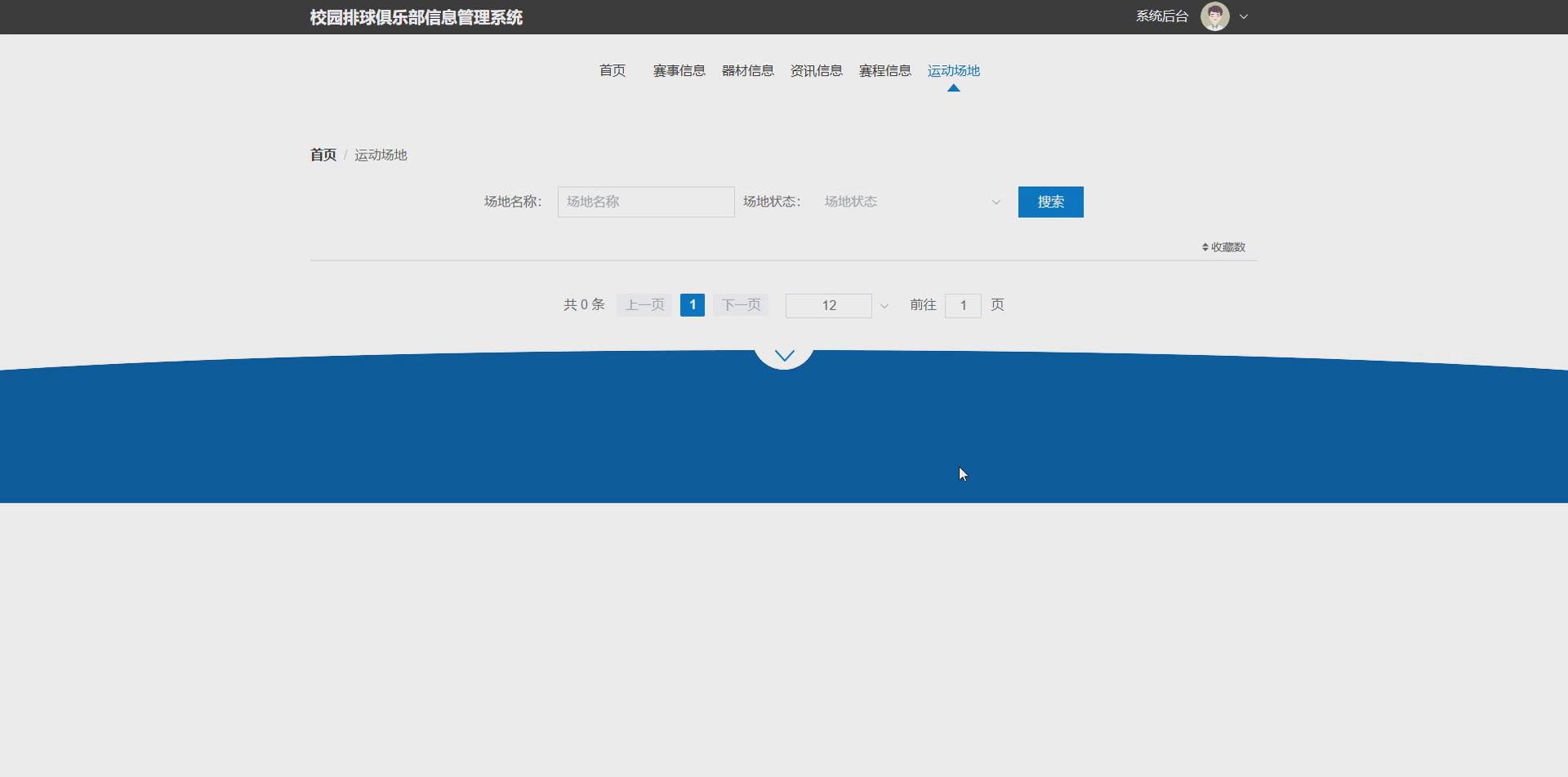This screenshot has height=777, width=1568.
Task: Click the 前往 page number input
Action: click(x=963, y=305)
